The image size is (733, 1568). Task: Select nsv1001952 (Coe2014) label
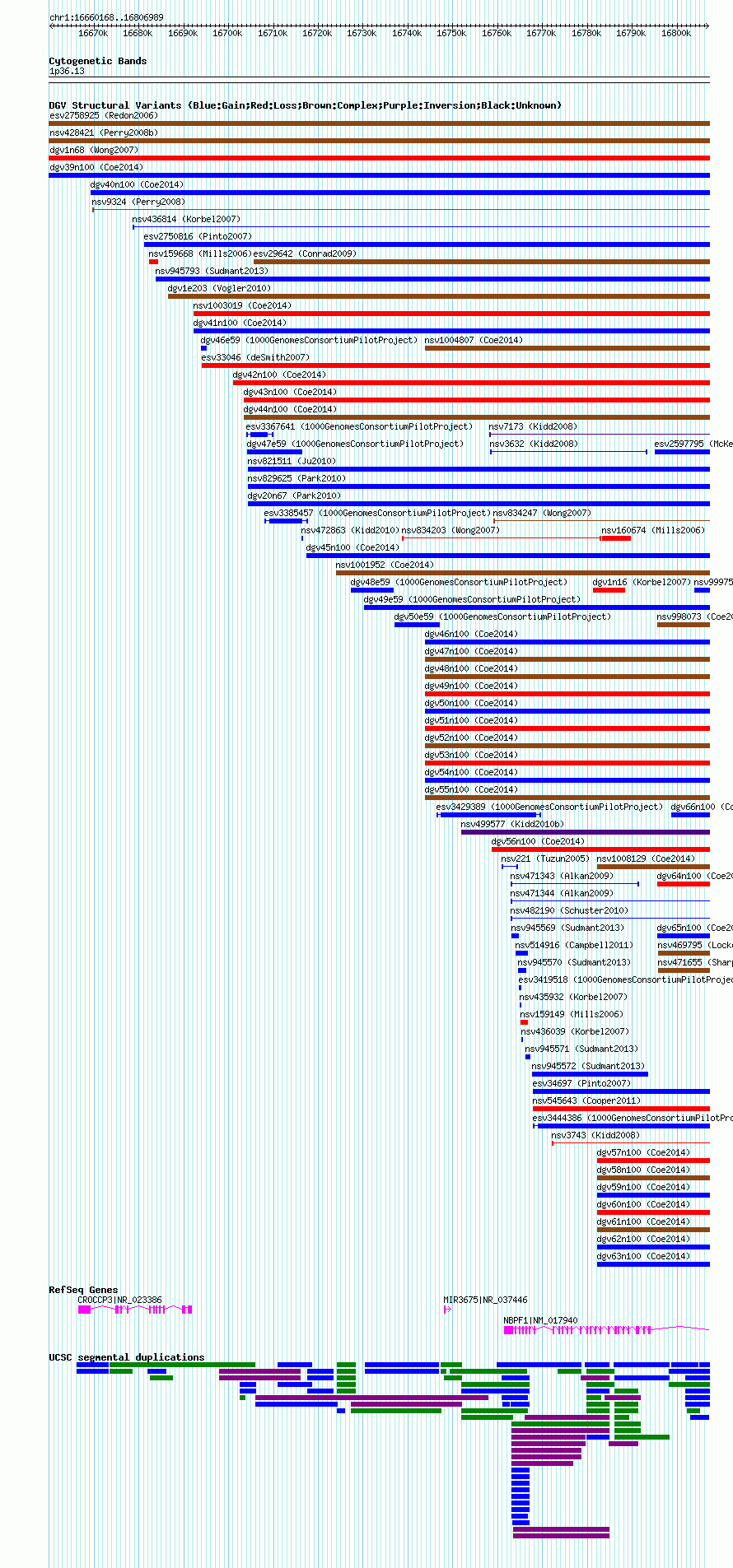(385, 565)
